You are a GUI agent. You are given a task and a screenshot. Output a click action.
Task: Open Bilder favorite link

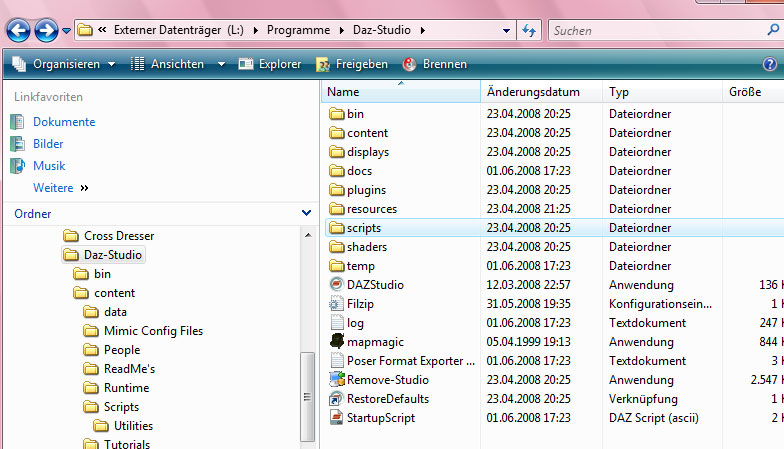(48, 144)
